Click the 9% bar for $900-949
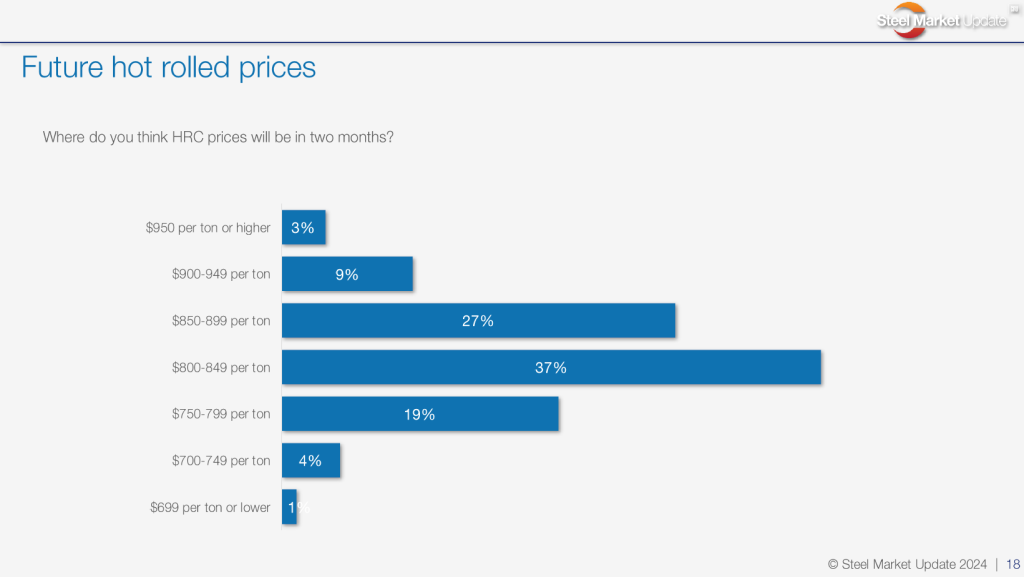 pos(347,274)
